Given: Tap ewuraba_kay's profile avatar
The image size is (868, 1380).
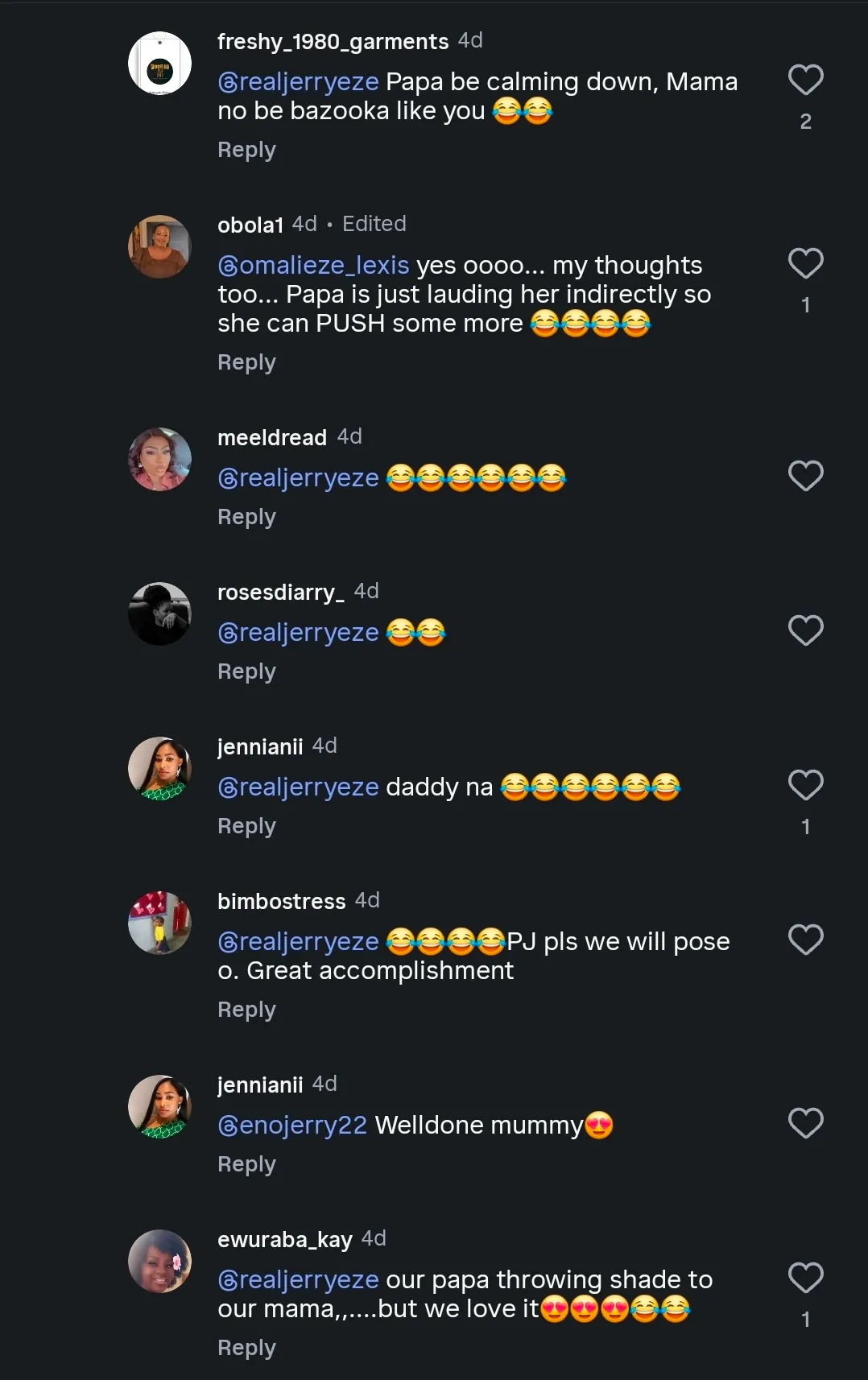Looking at the screenshot, I should (159, 1261).
